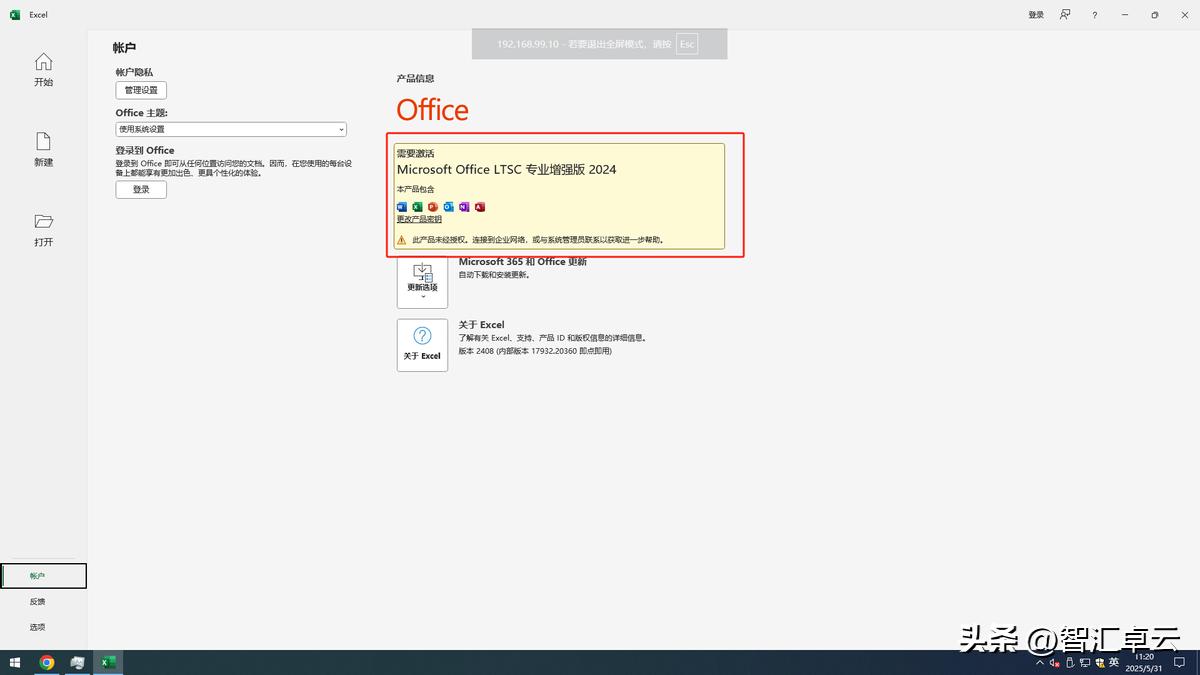Toggle Windows Security shield icon in tray
1200x675 pixels.
tap(1099, 663)
